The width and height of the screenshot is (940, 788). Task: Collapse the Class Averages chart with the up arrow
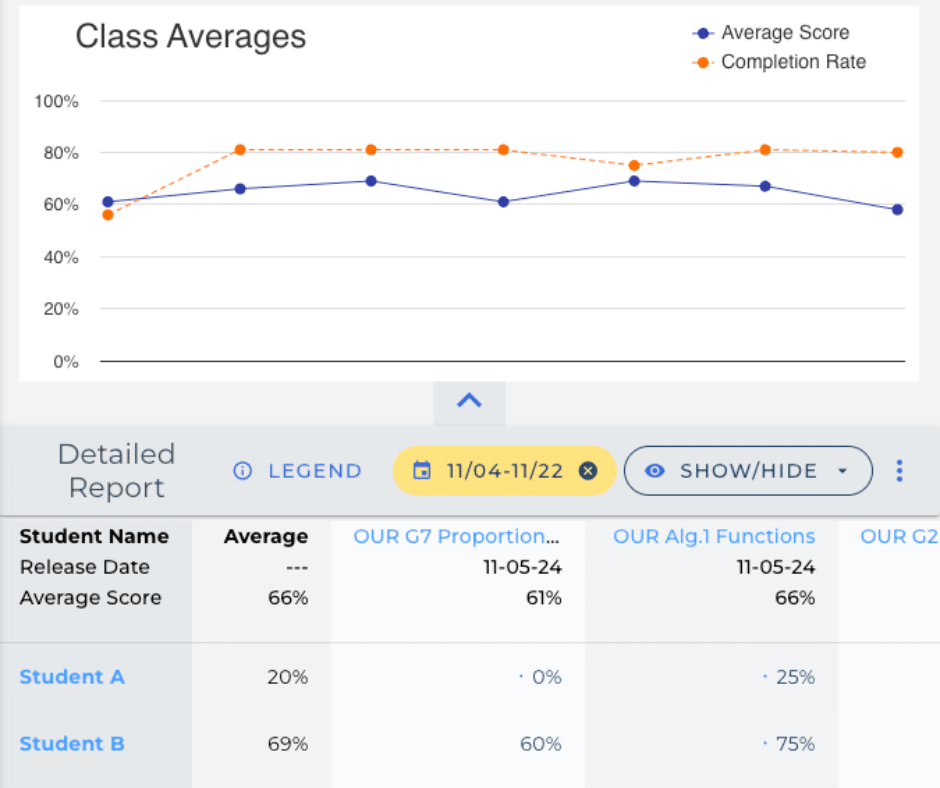[469, 398]
